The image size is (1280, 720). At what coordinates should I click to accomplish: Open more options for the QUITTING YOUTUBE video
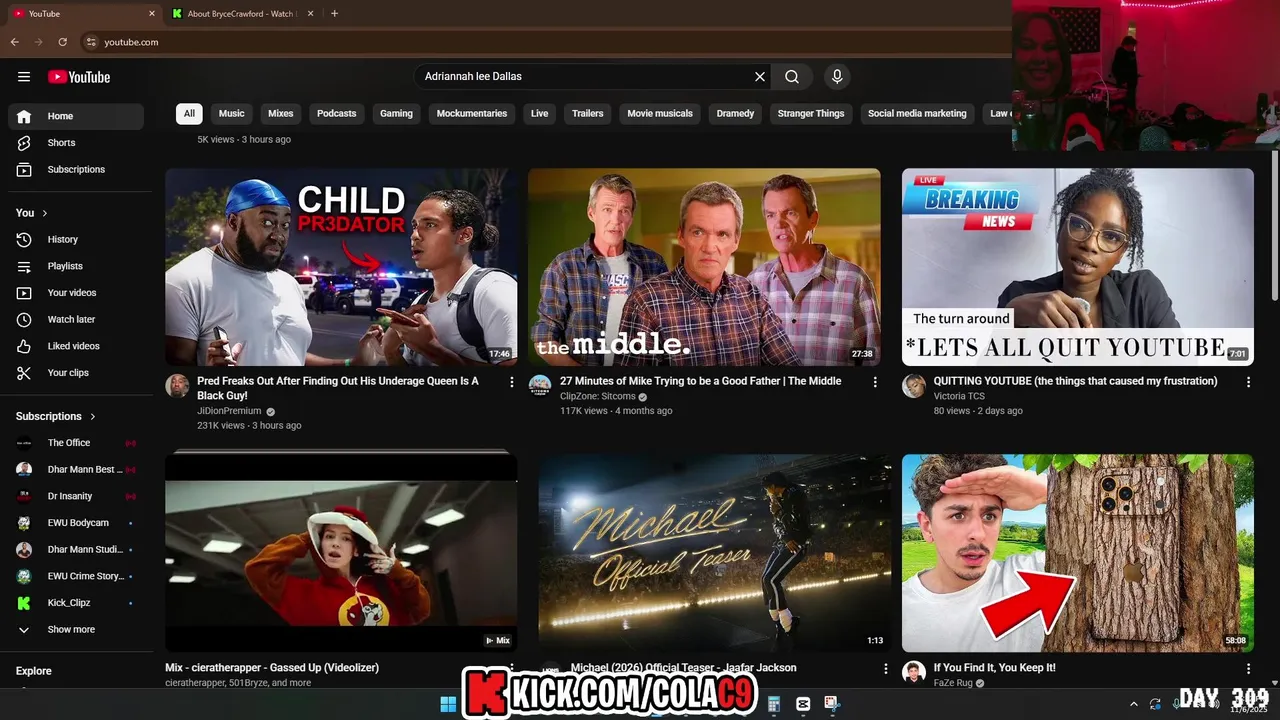tap(1248, 382)
